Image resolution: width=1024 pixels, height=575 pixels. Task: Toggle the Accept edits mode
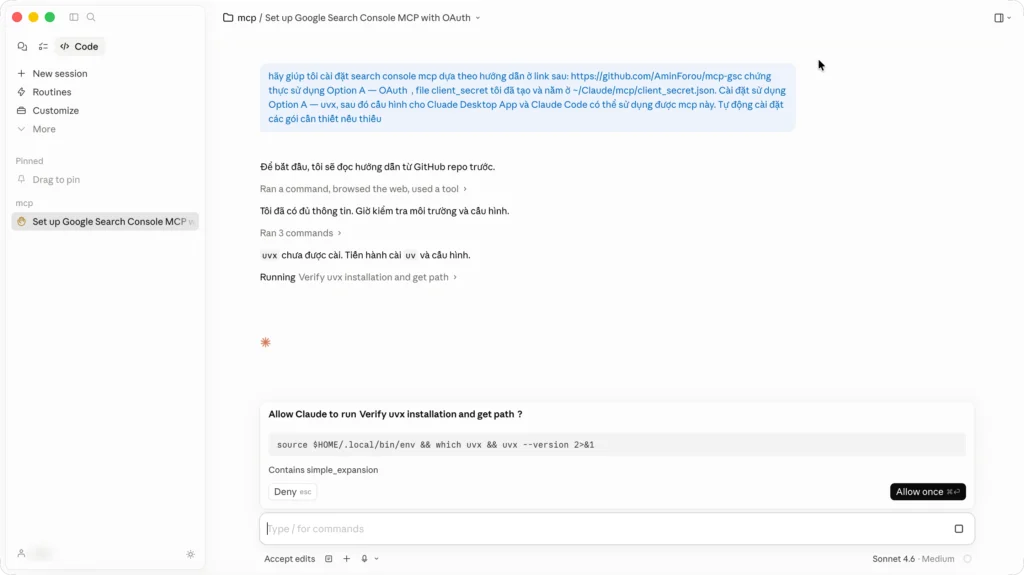[289, 559]
